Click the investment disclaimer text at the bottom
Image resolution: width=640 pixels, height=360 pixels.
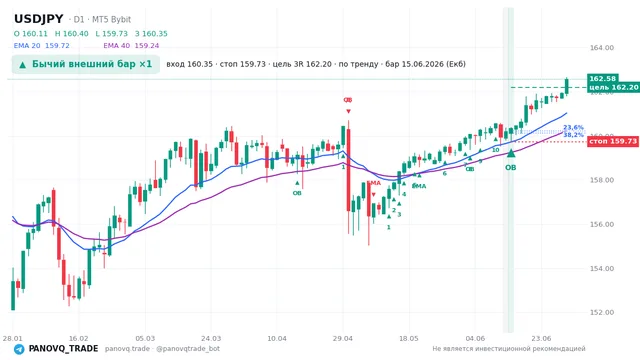(509, 349)
